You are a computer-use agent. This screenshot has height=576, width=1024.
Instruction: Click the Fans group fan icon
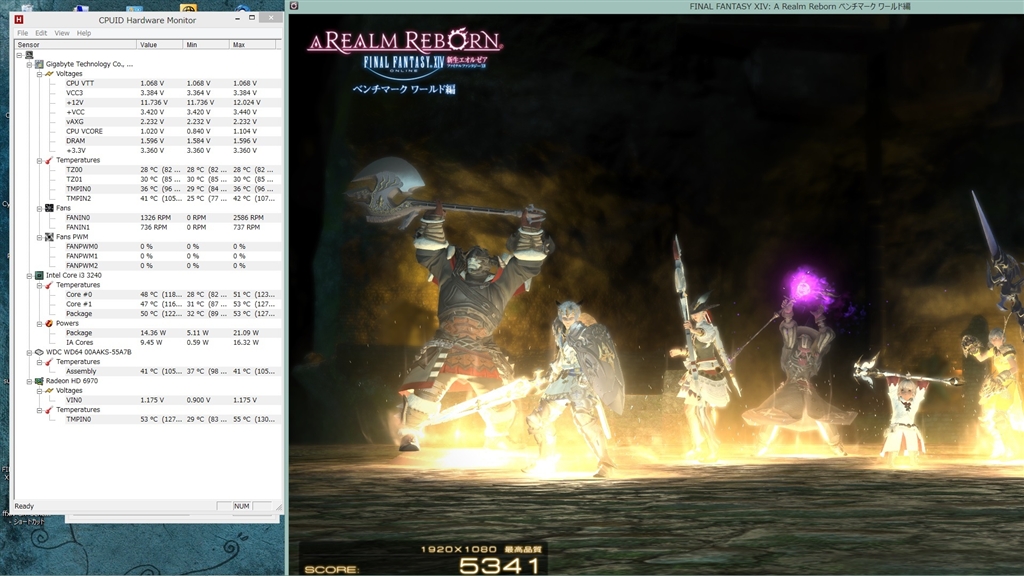pyautogui.click(x=49, y=208)
